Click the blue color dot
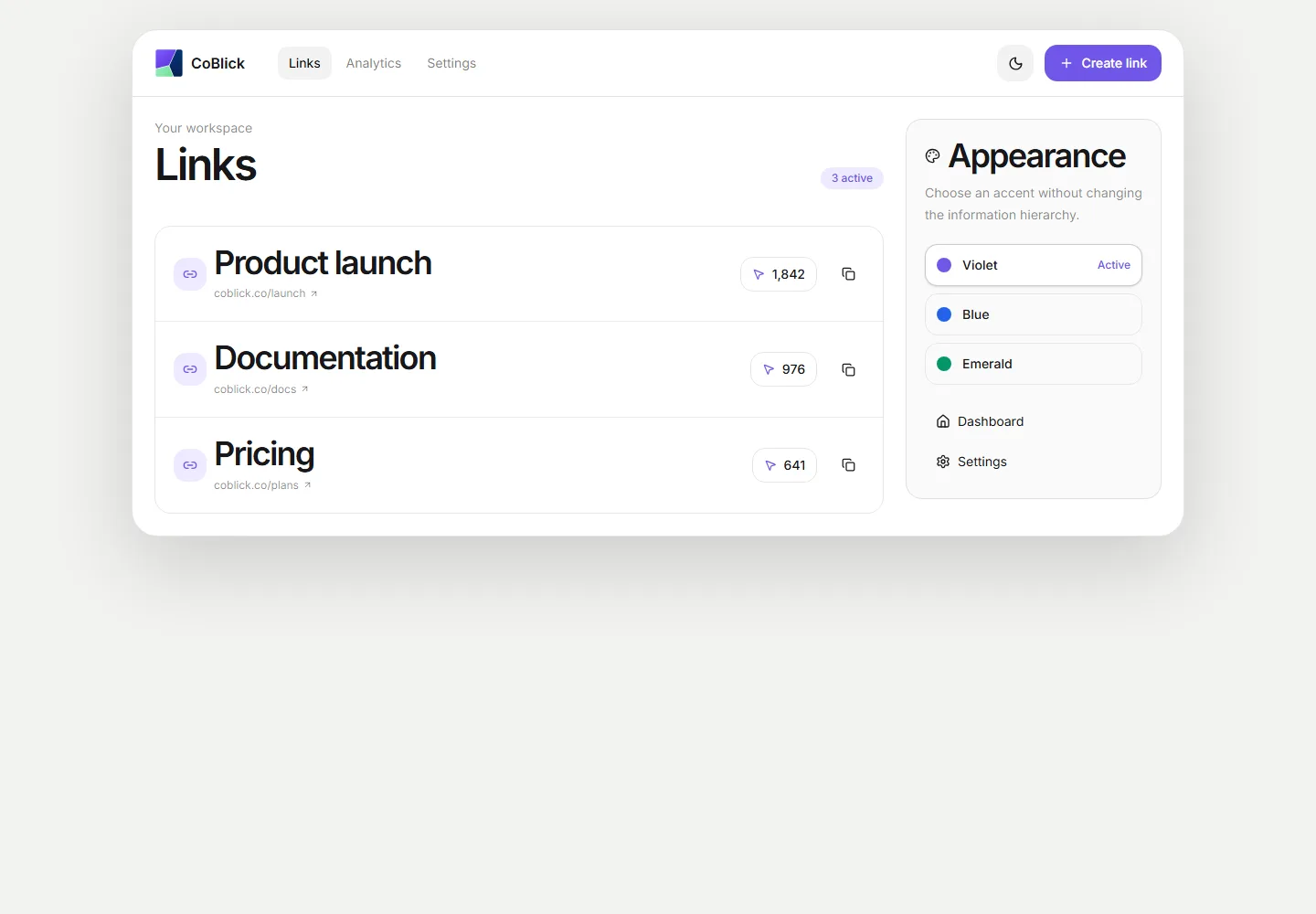The height and width of the screenshot is (914, 1316). [944, 314]
